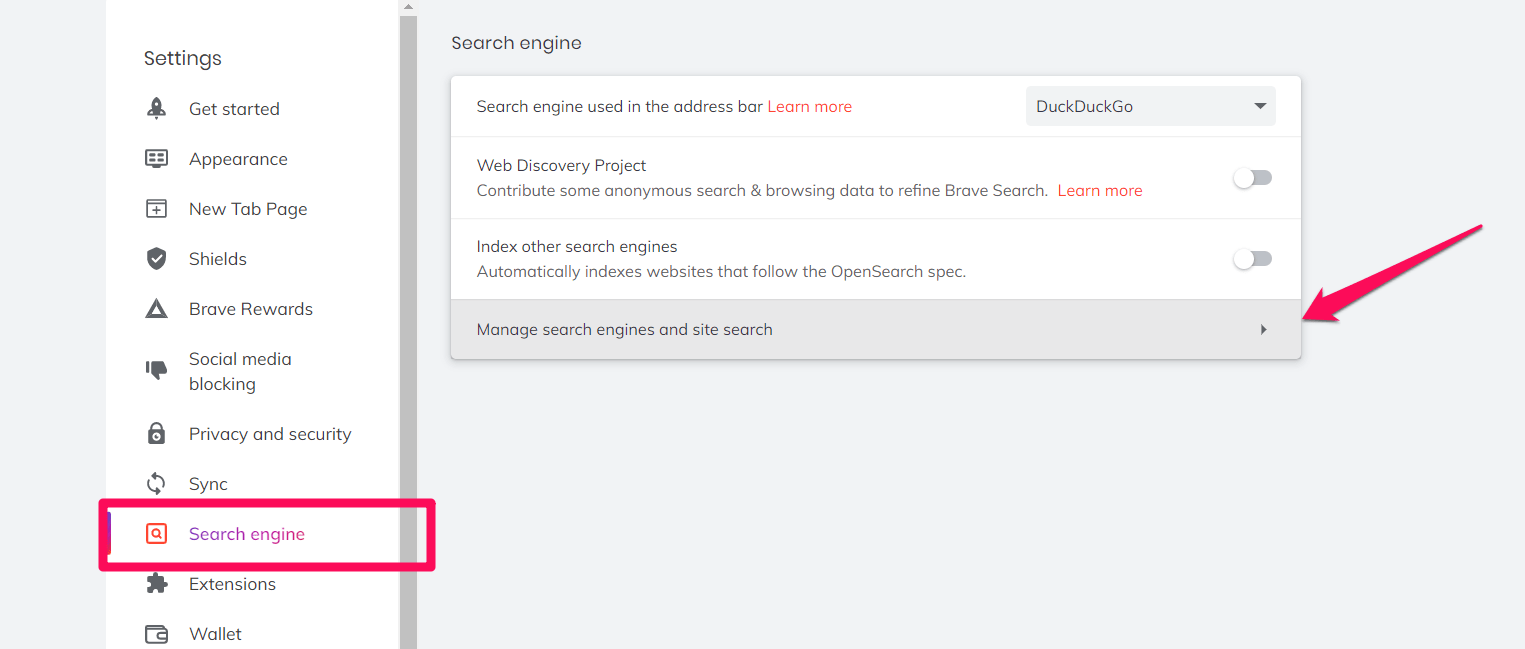Toggle the Web Discovery Project switch
1525x649 pixels.
click(x=1252, y=178)
